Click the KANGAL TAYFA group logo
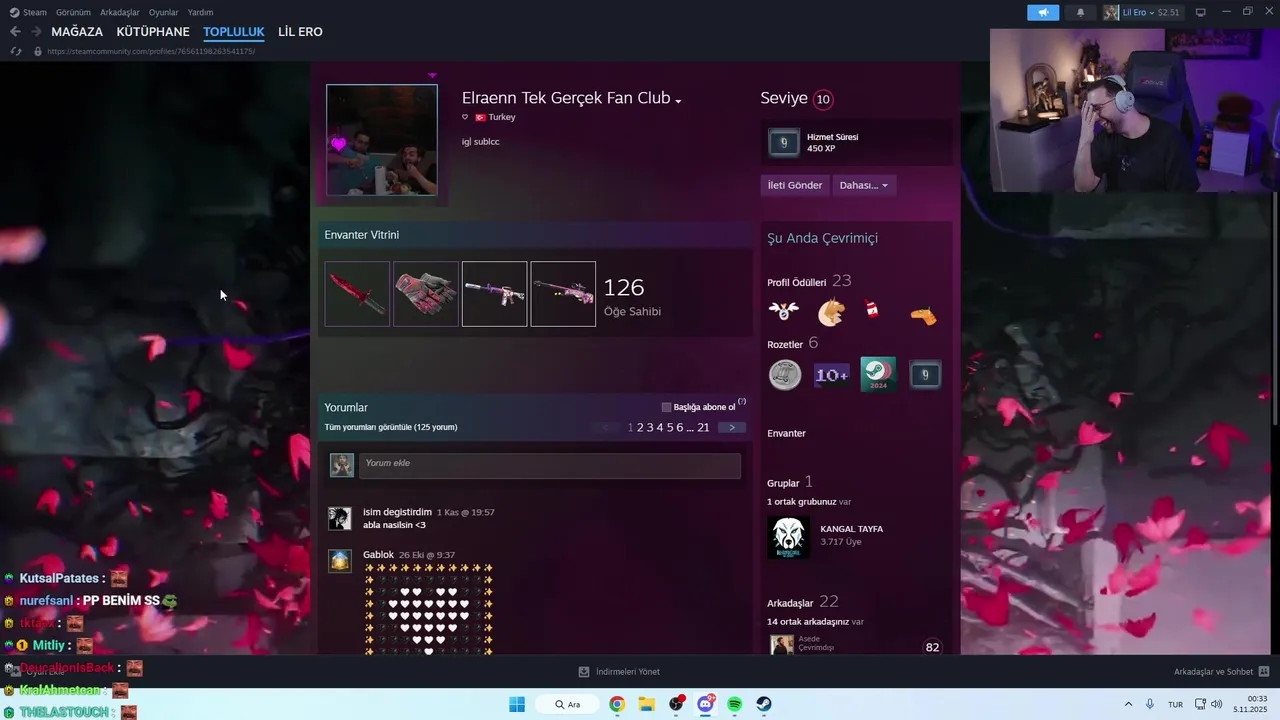The height and width of the screenshot is (720, 1280). [x=788, y=538]
